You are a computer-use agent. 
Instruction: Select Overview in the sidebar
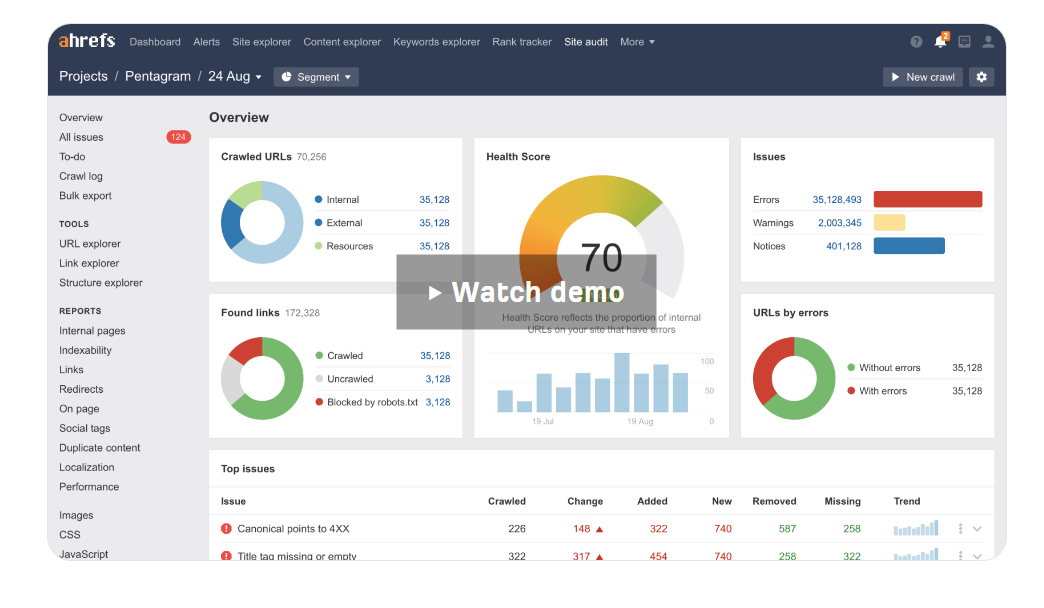pos(81,118)
